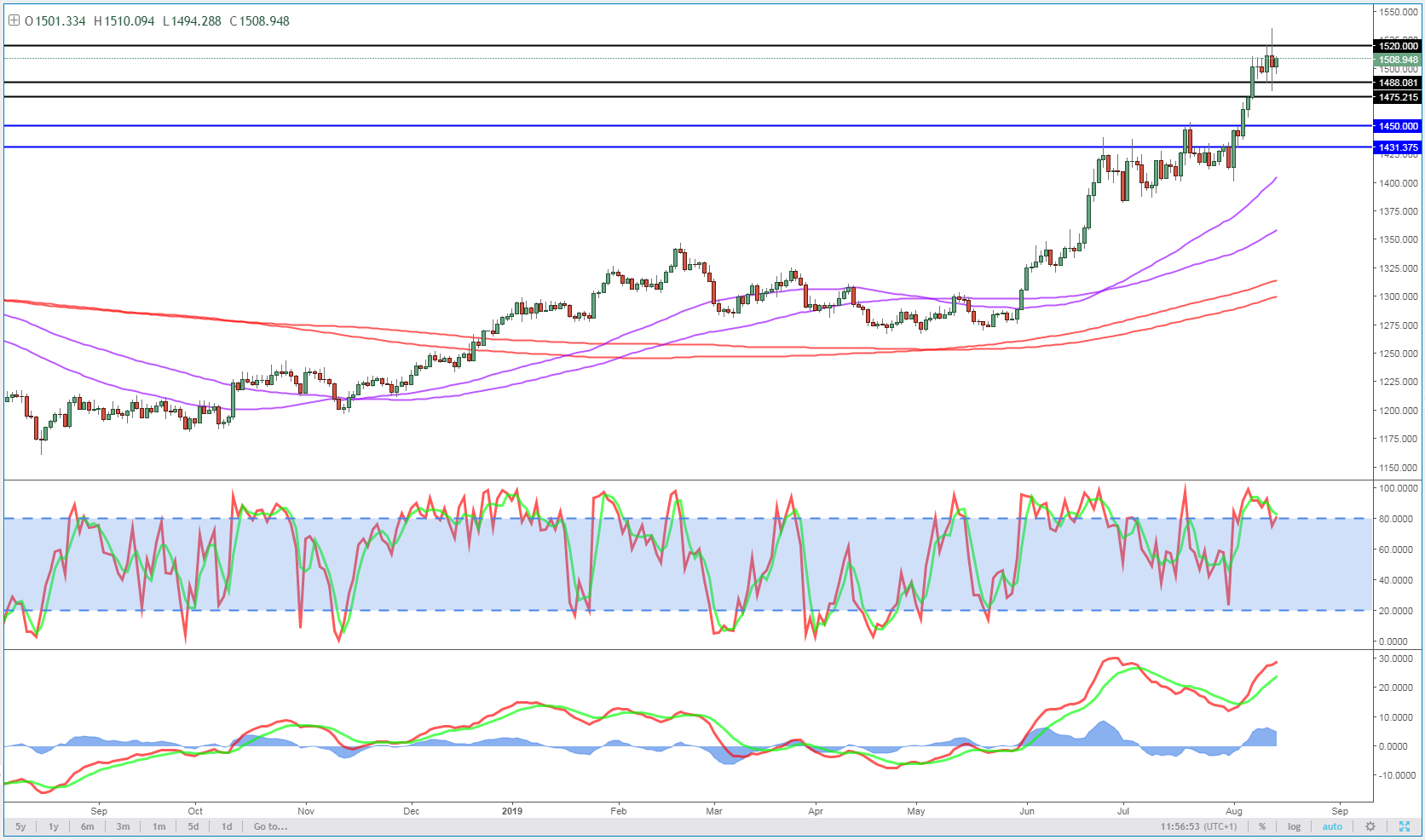Viewport: 1425px width, 840px height.
Task: Click the O1501.334 open value in legend
Action: click(x=55, y=21)
